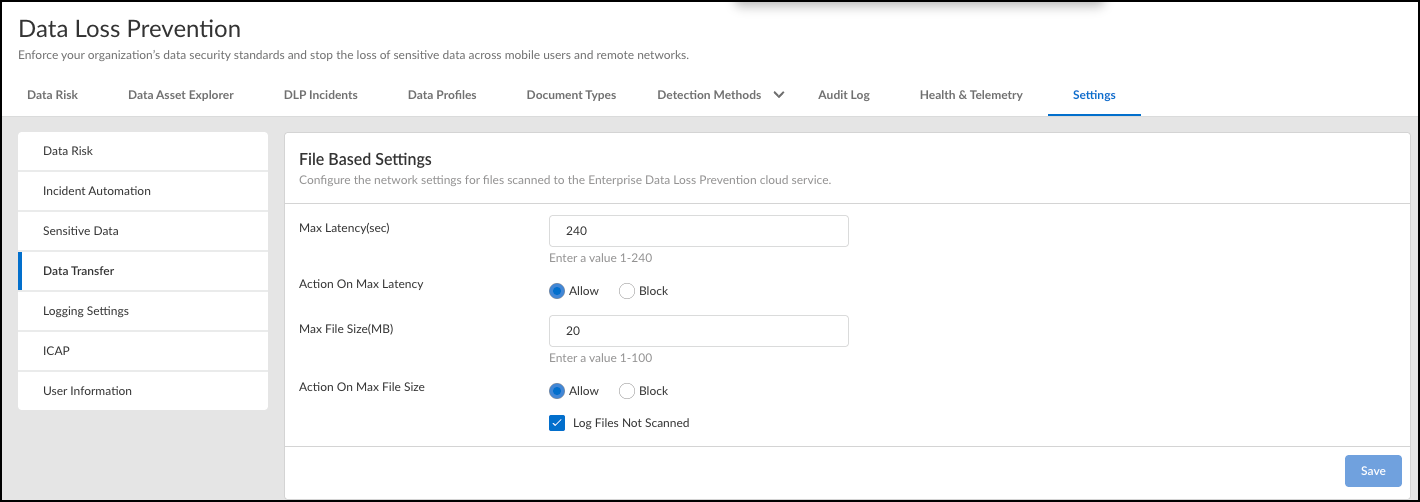This screenshot has width=1420, height=502.
Task: Uncheck the Log Files Not Scanned checkbox
Action: 557,423
